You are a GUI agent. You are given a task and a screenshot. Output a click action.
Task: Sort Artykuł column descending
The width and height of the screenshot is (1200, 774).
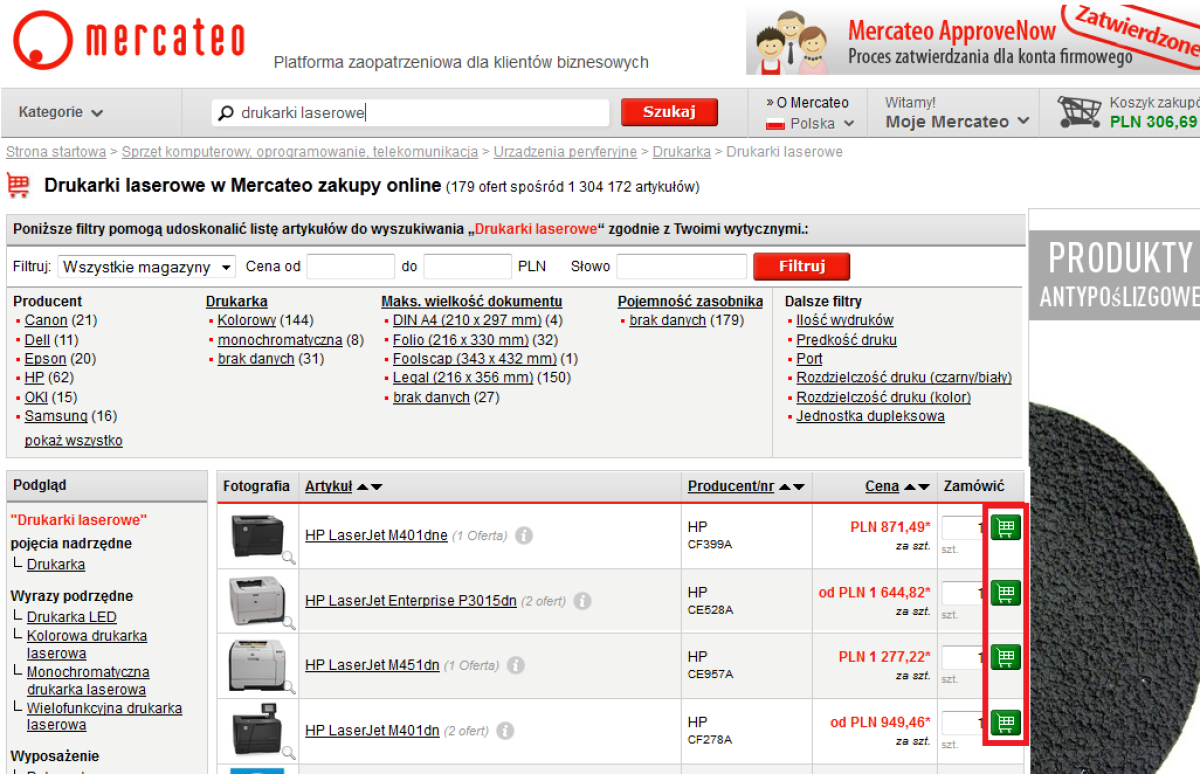click(376, 487)
